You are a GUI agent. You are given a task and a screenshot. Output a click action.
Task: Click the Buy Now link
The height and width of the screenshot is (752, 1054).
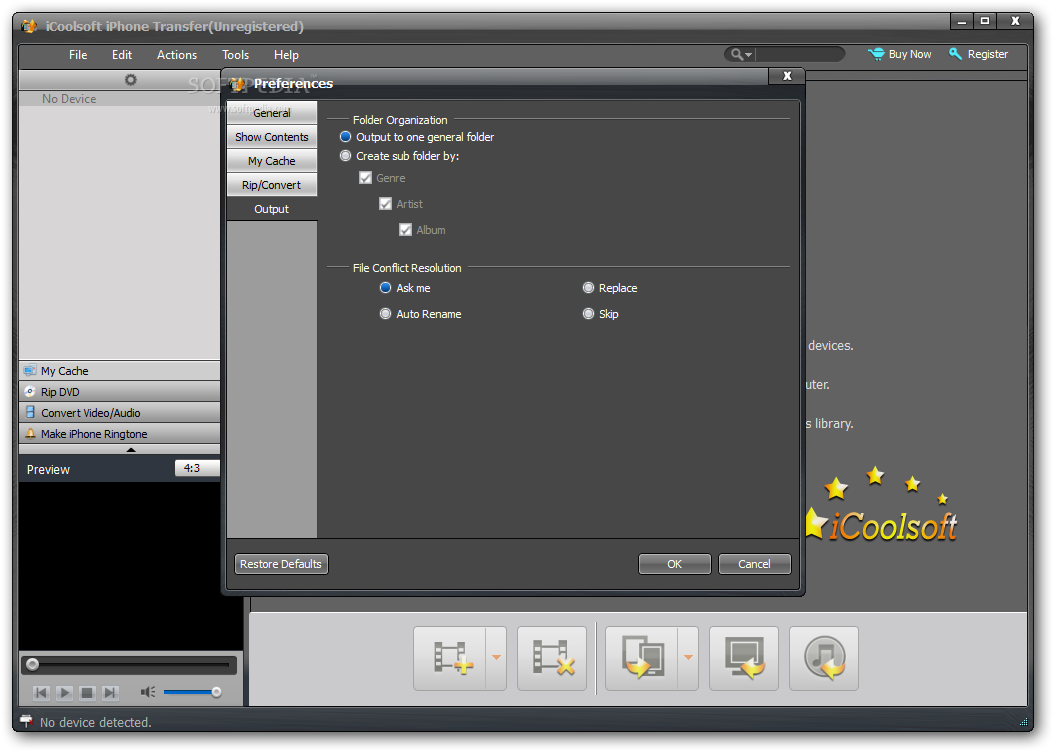coord(909,54)
